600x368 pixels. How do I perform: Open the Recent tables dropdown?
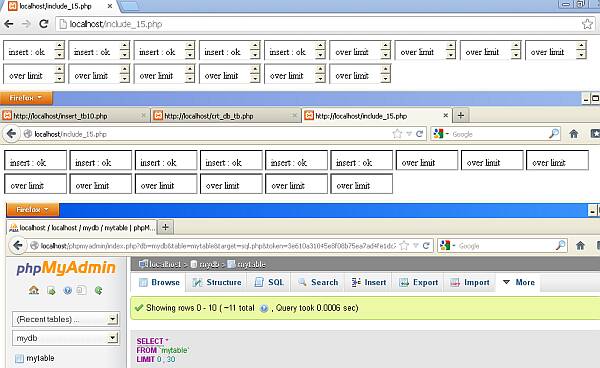[x=66, y=319]
